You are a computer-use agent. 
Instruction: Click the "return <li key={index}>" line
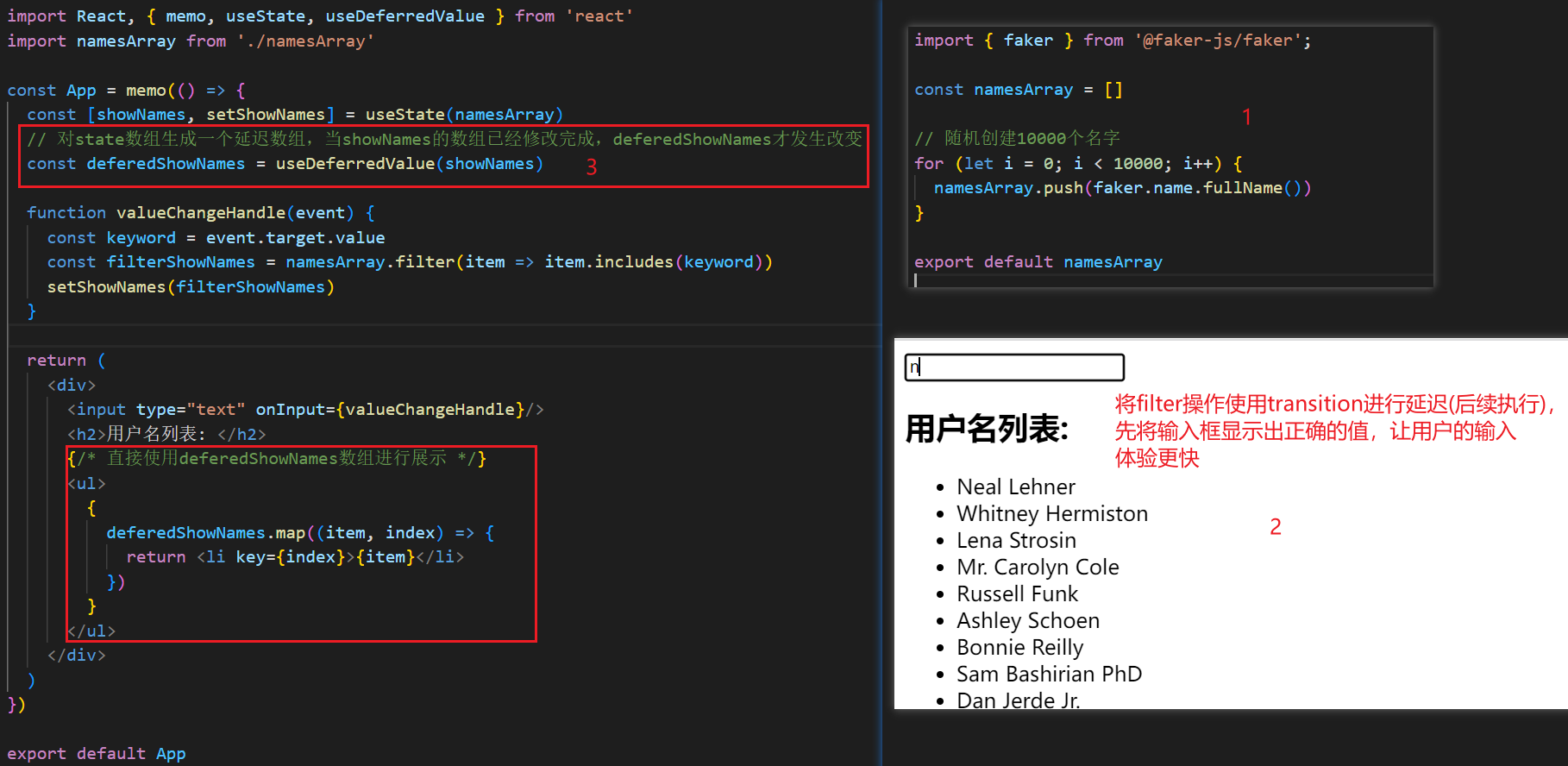tap(295, 556)
